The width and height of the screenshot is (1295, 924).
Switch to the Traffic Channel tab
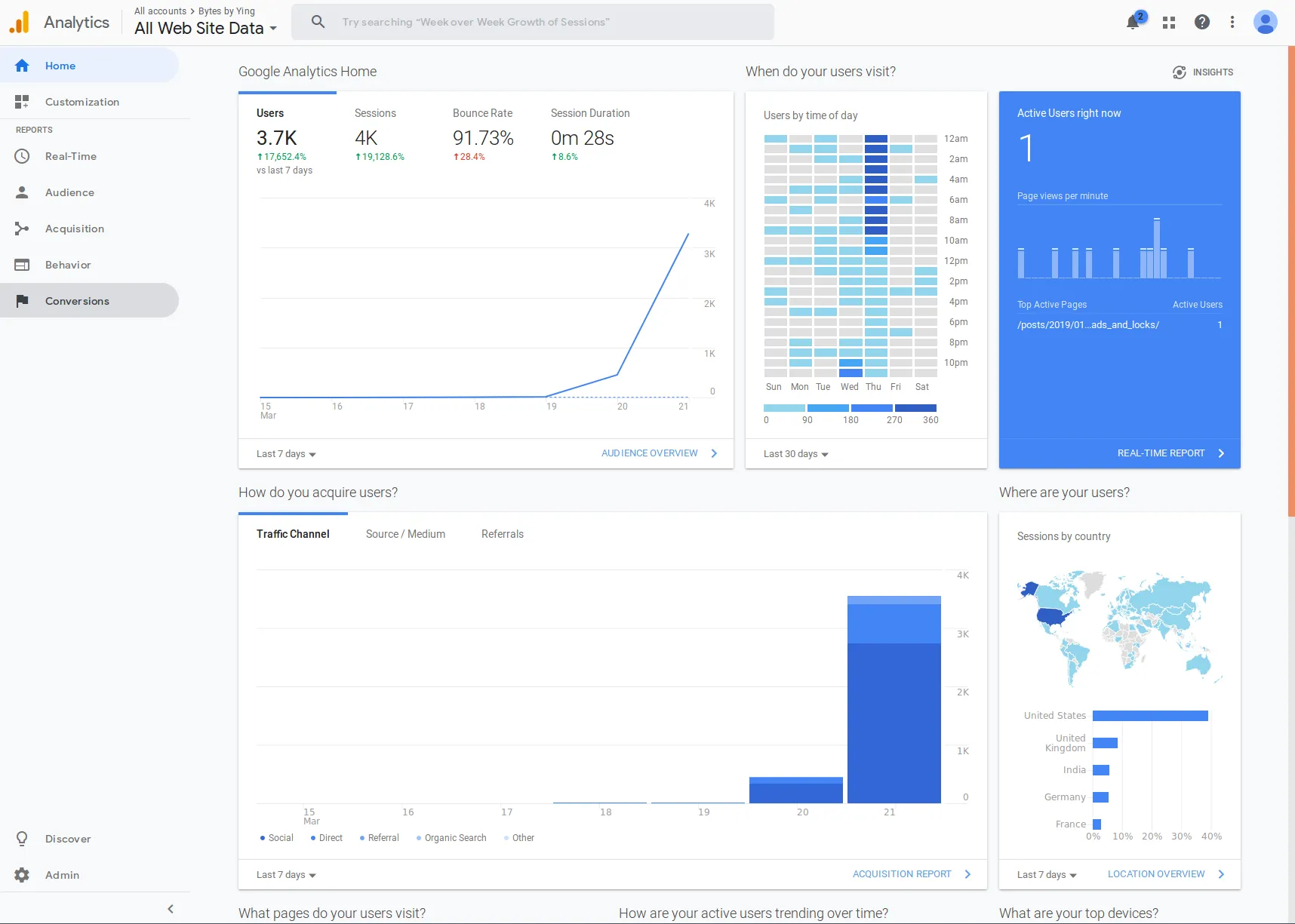click(293, 534)
